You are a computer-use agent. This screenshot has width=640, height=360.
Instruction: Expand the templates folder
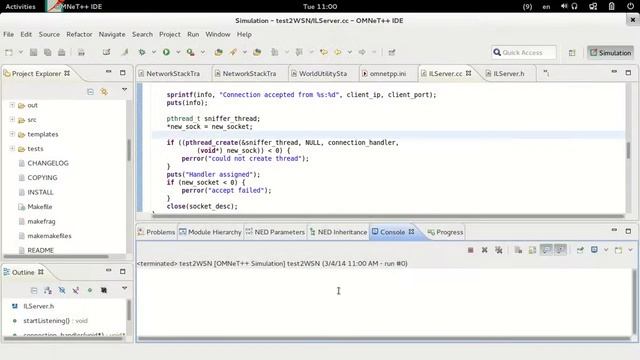point(12,134)
